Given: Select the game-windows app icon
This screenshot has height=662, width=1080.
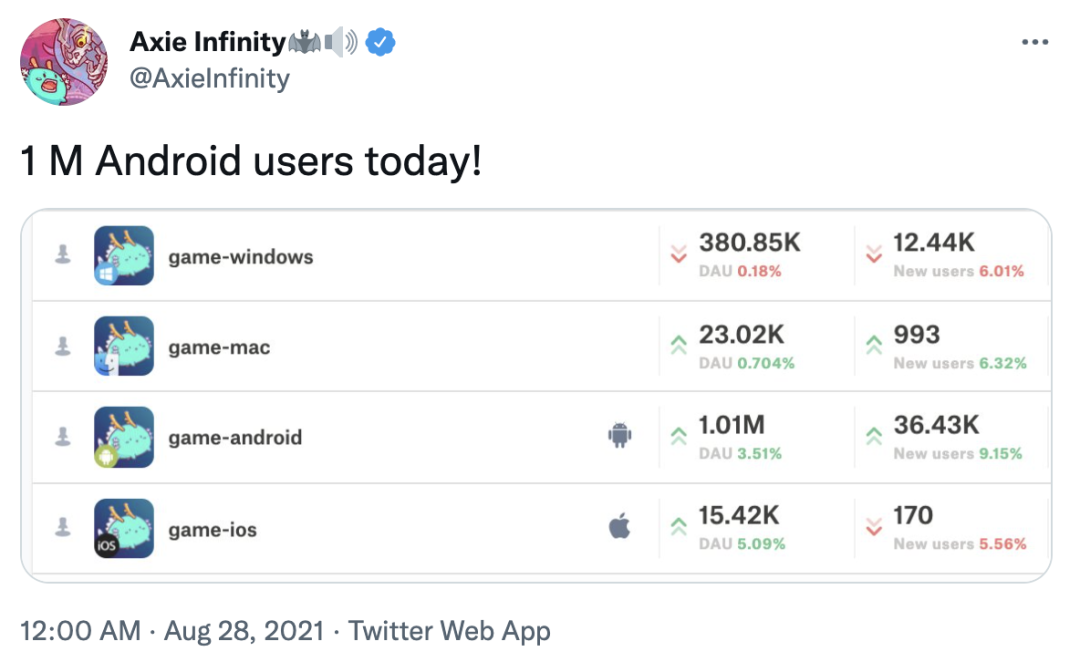Looking at the screenshot, I should [x=124, y=256].
